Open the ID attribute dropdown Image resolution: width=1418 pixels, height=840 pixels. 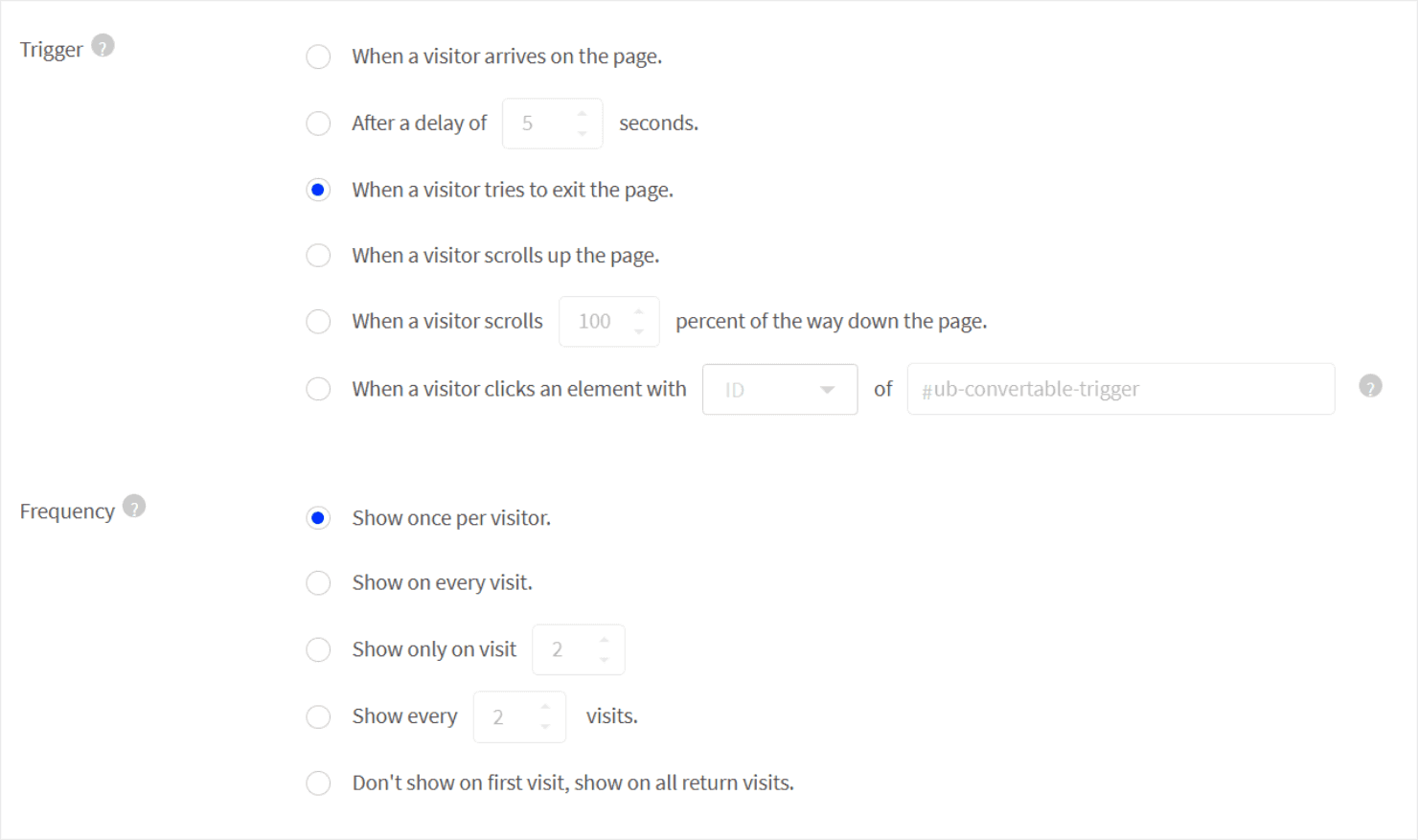pyautogui.click(x=779, y=389)
